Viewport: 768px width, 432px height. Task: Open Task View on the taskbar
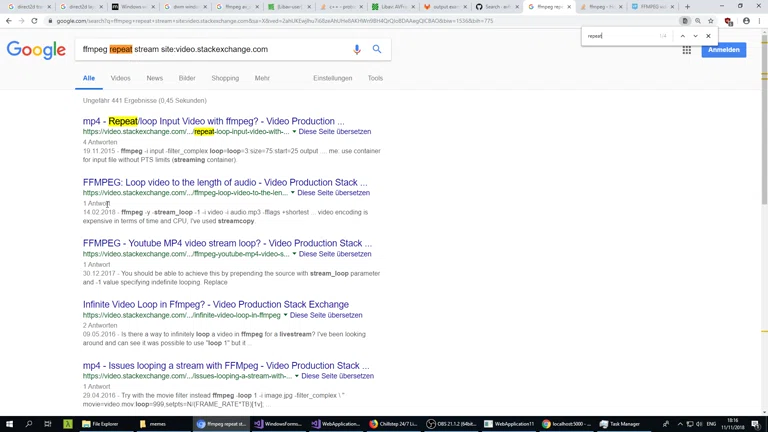coord(48,424)
